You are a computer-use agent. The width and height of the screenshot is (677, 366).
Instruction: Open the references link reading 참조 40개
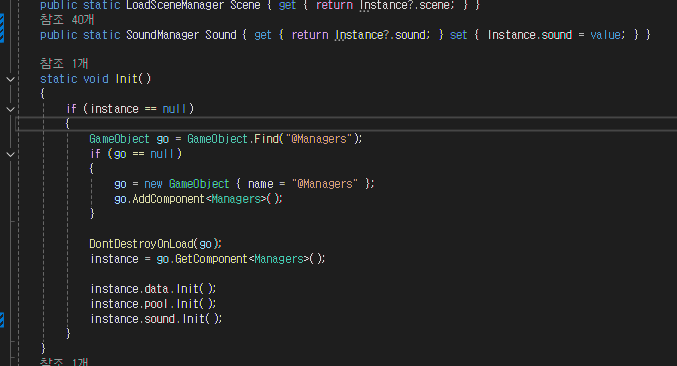coord(67,20)
